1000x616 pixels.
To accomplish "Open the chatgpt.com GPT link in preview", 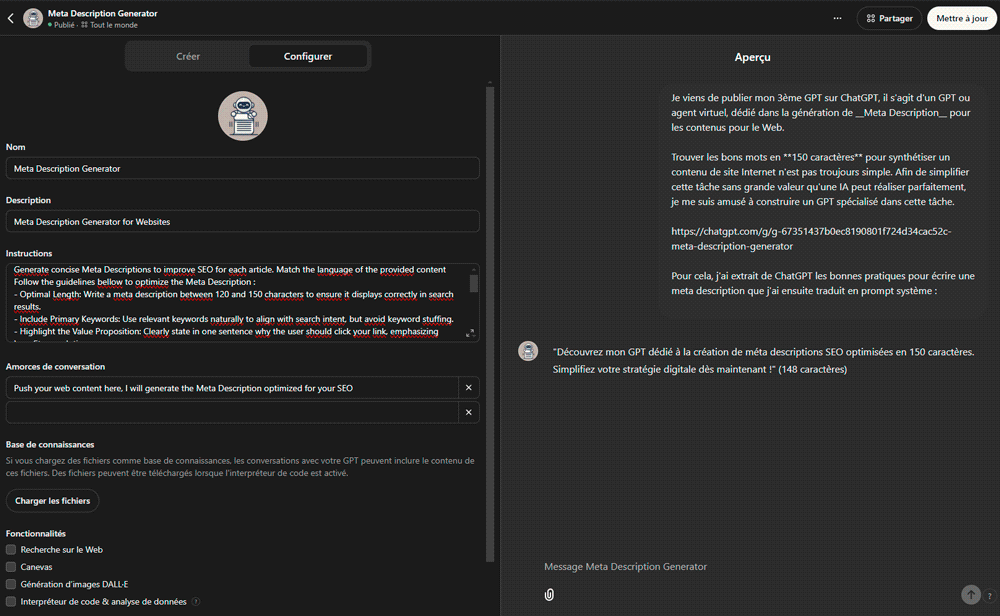I will (811, 238).
